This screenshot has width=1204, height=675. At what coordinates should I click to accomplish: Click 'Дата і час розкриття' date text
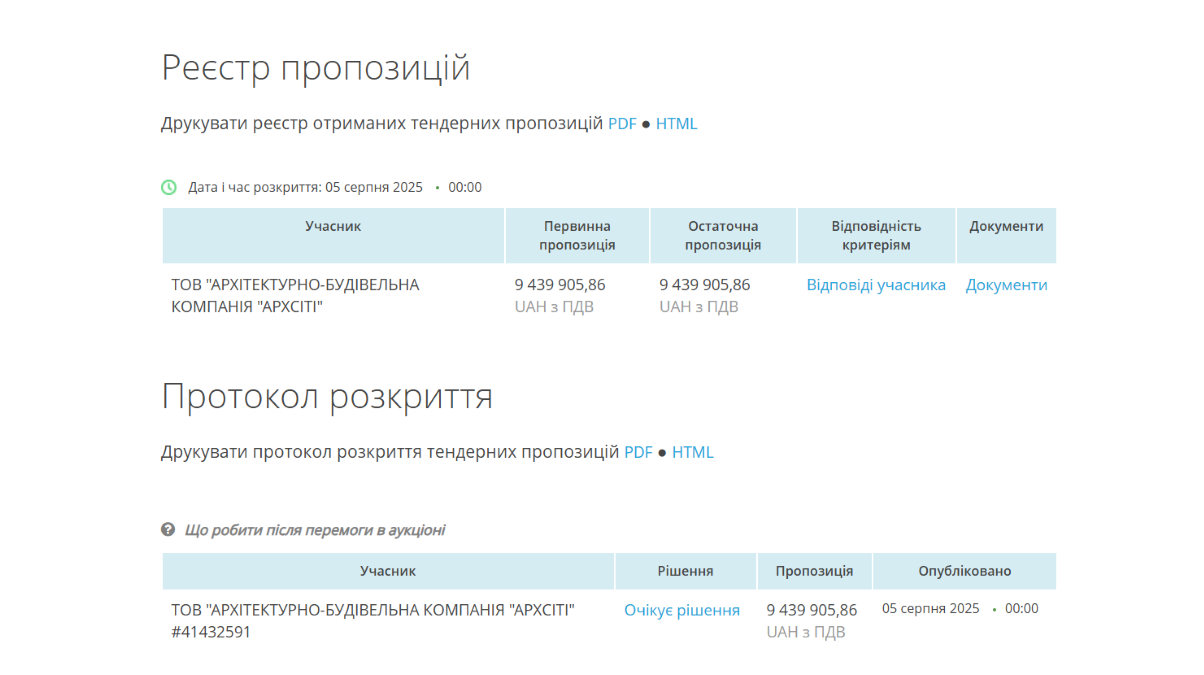pos(305,187)
